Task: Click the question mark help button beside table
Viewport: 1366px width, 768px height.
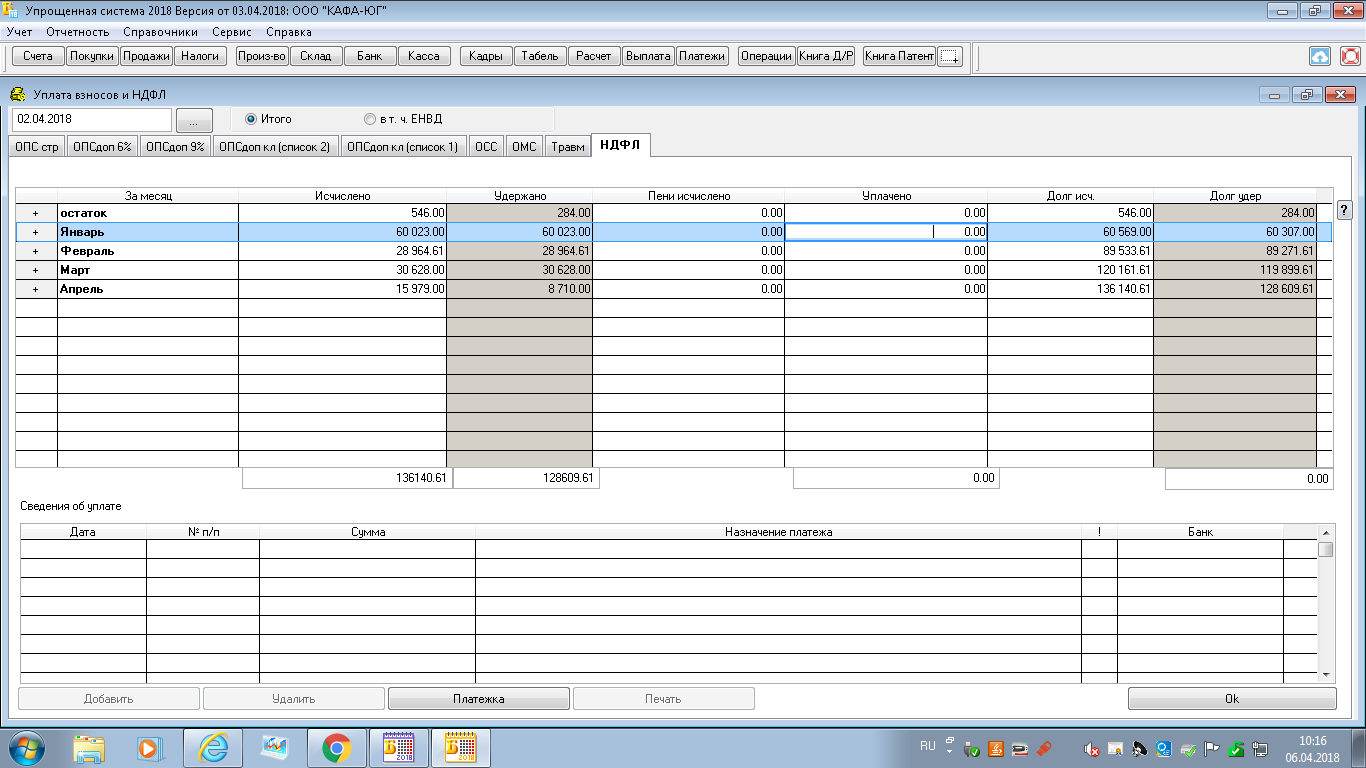Action: 1344,210
